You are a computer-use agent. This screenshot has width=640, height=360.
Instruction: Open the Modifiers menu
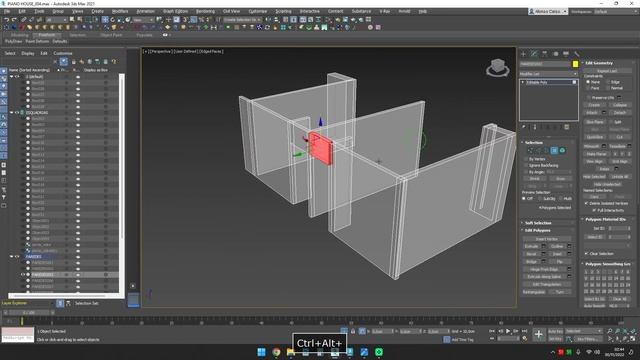pyautogui.click(x=120, y=11)
